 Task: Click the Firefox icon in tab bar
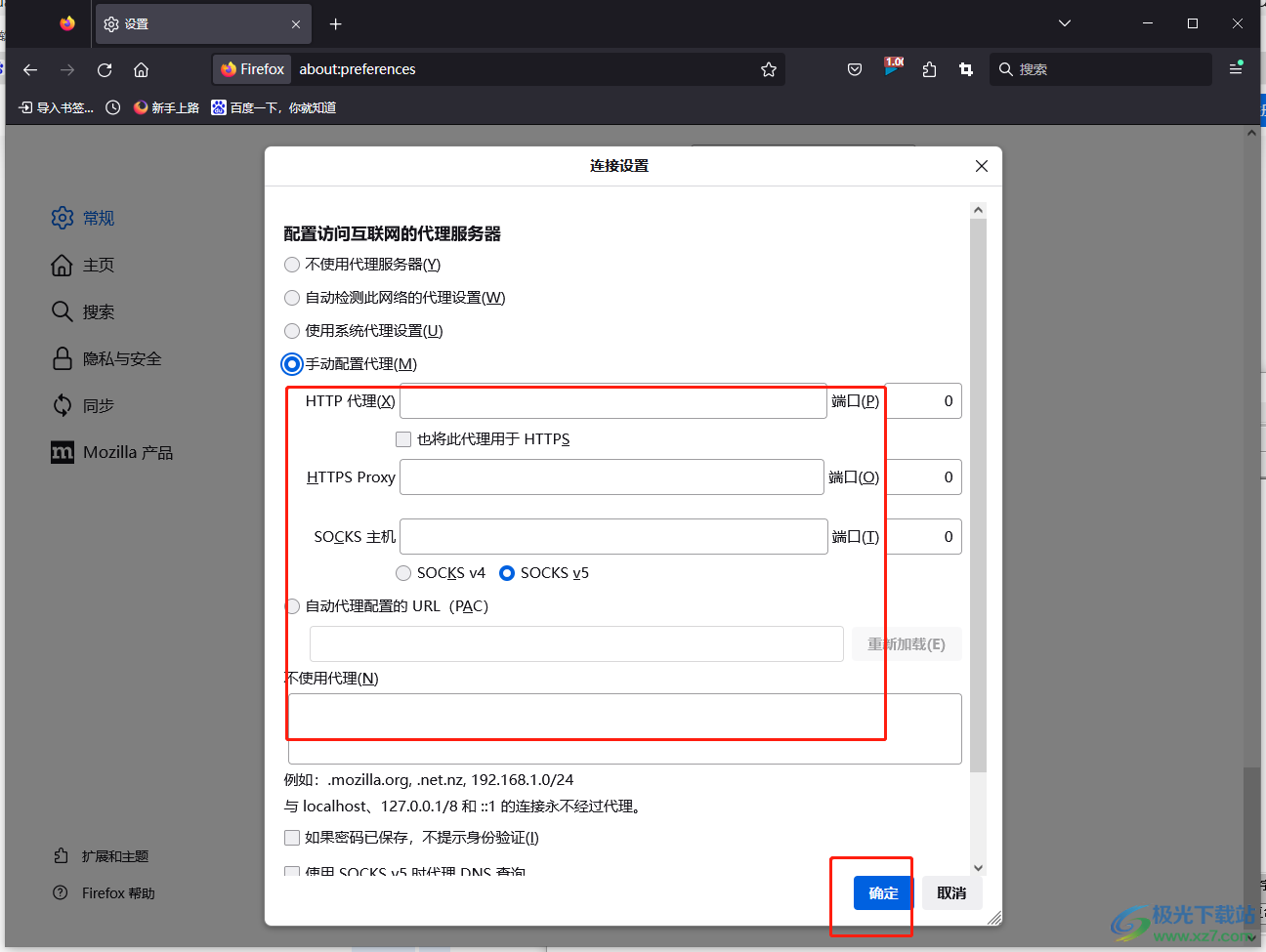pos(67,23)
